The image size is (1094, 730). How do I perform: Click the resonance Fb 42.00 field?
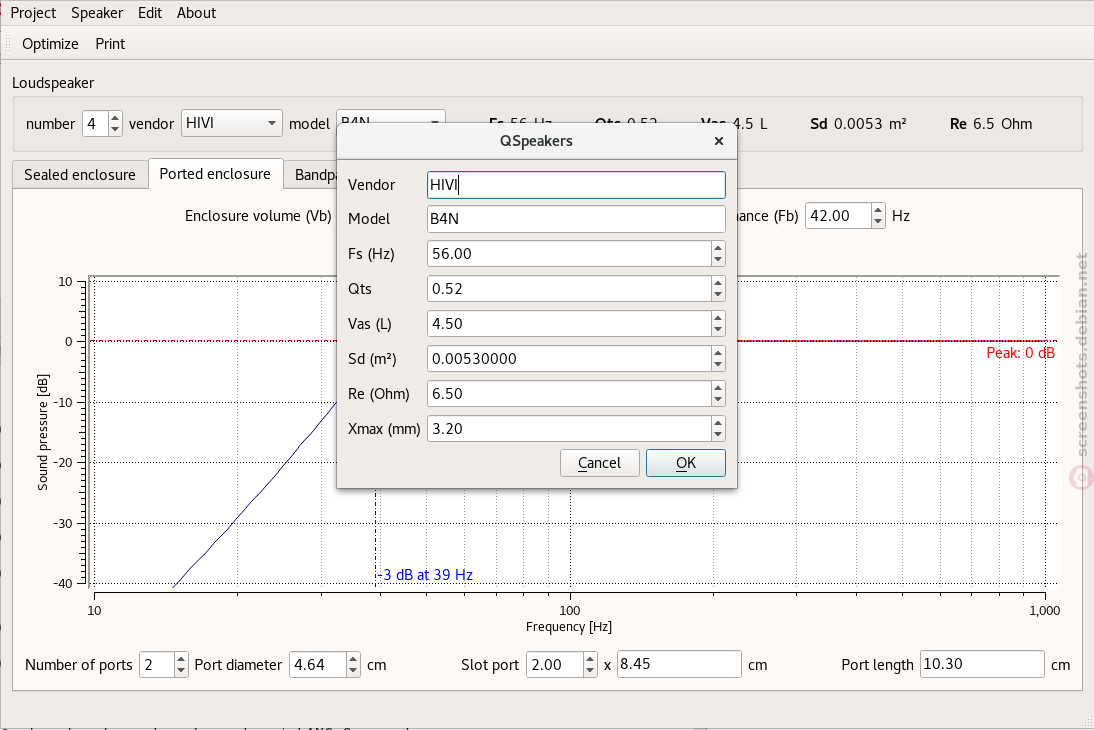pyautogui.click(x=838, y=216)
